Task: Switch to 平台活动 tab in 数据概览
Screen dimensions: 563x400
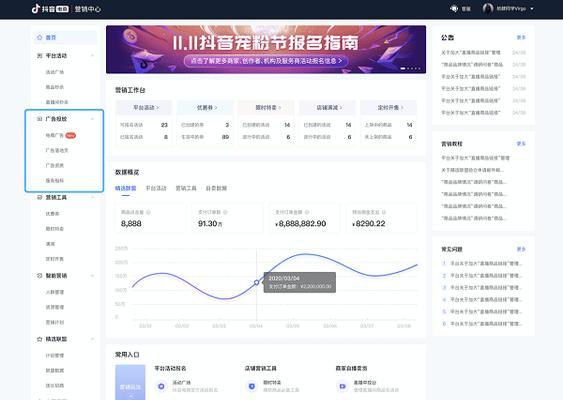Action: [156, 188]
